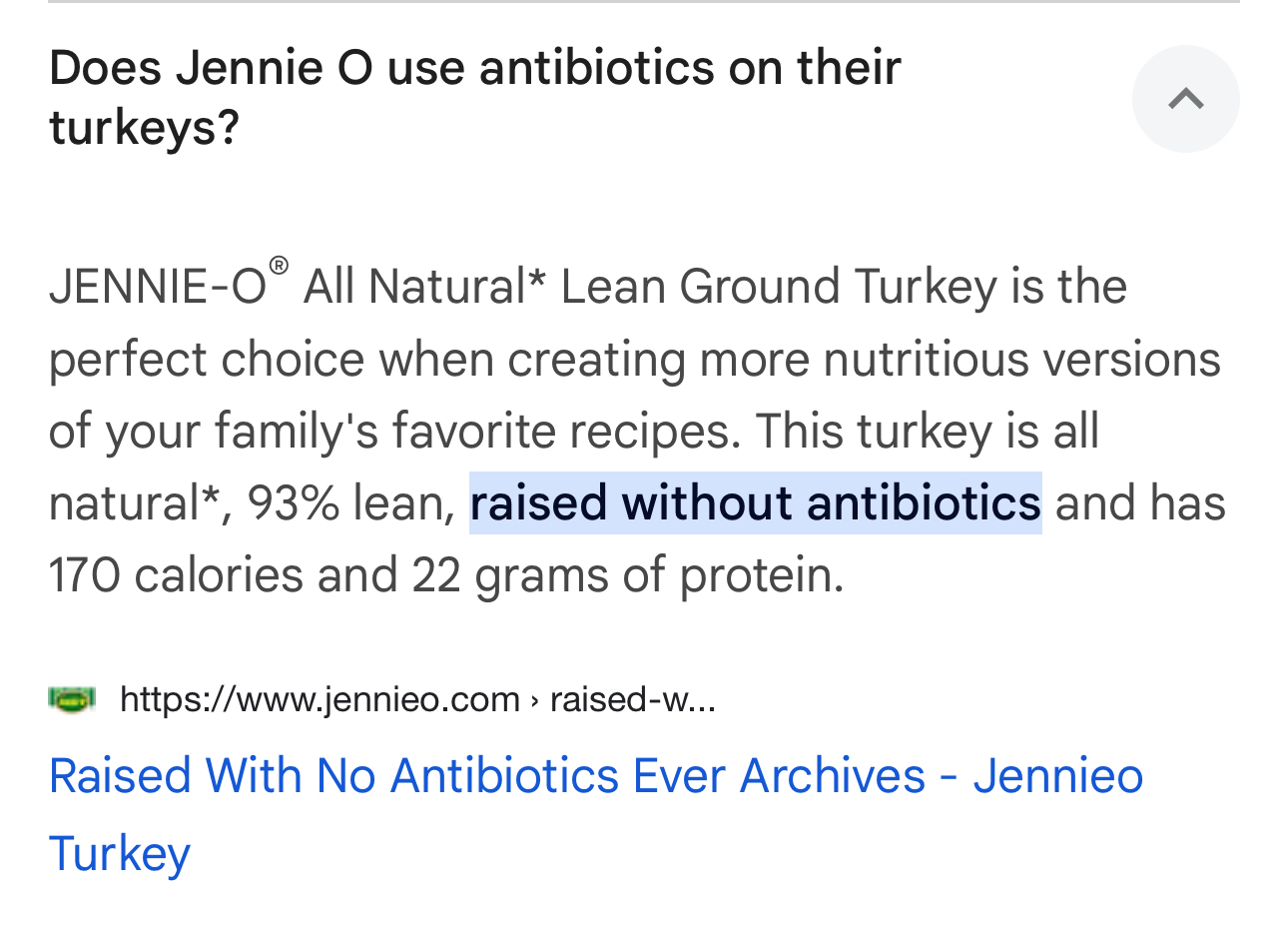The image size is (1288, 937).
Task: Click 'more nutritious versions' in the snippet
Action: tap(959, 360)
